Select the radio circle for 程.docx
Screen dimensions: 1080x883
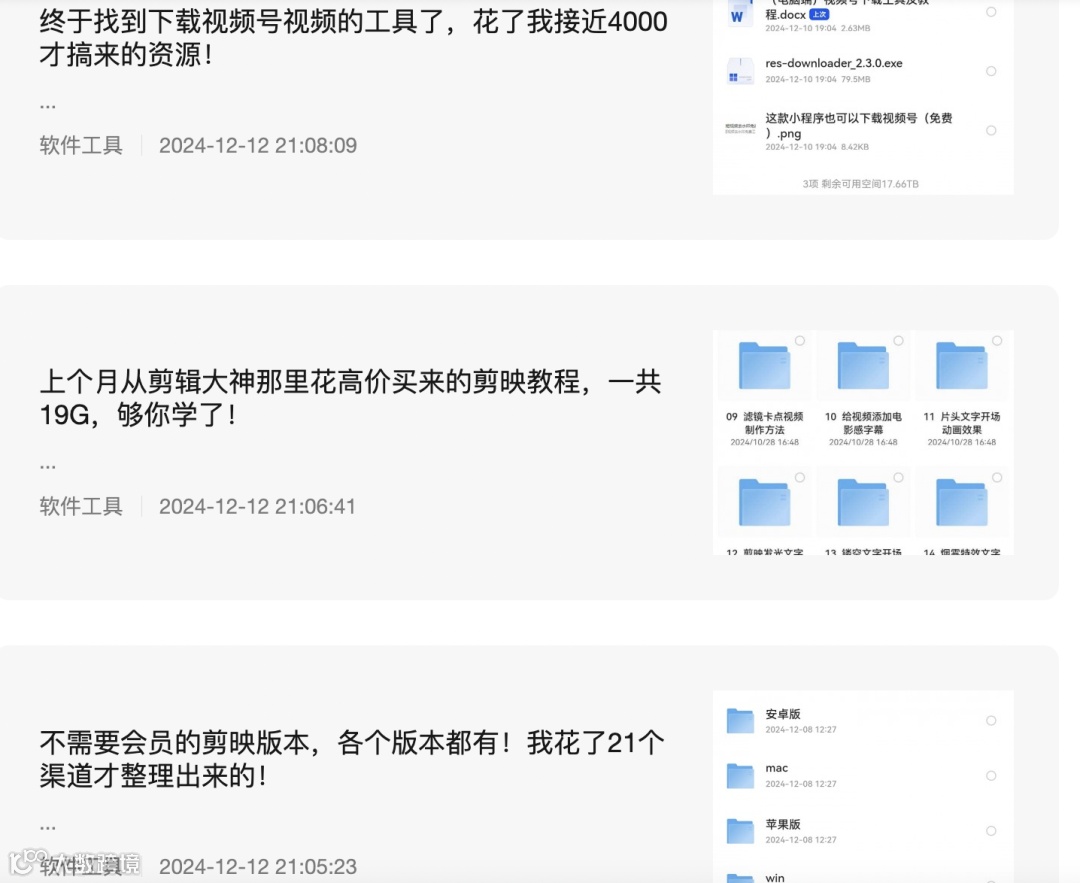[991, 12]
